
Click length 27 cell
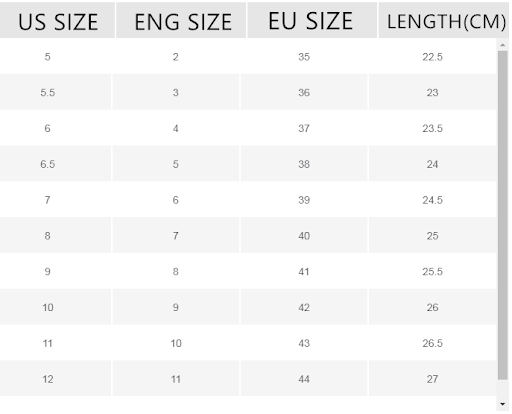click(x=432, y=379)
